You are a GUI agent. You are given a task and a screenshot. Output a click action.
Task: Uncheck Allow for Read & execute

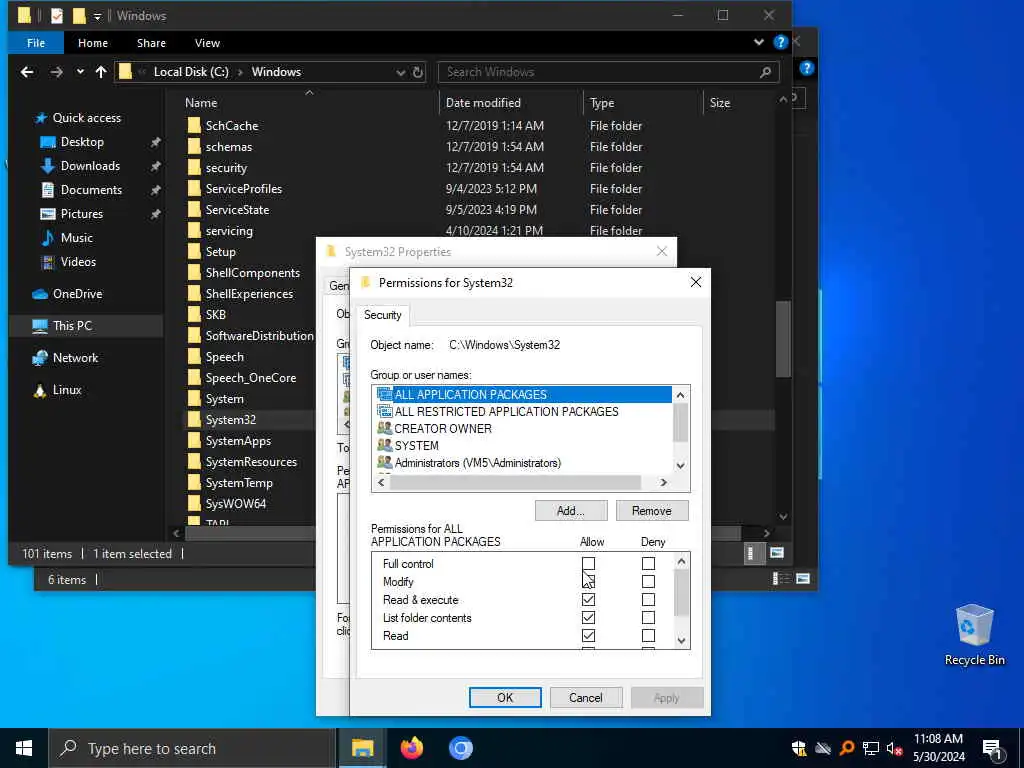pyautogui.click(x=588, y=600)
